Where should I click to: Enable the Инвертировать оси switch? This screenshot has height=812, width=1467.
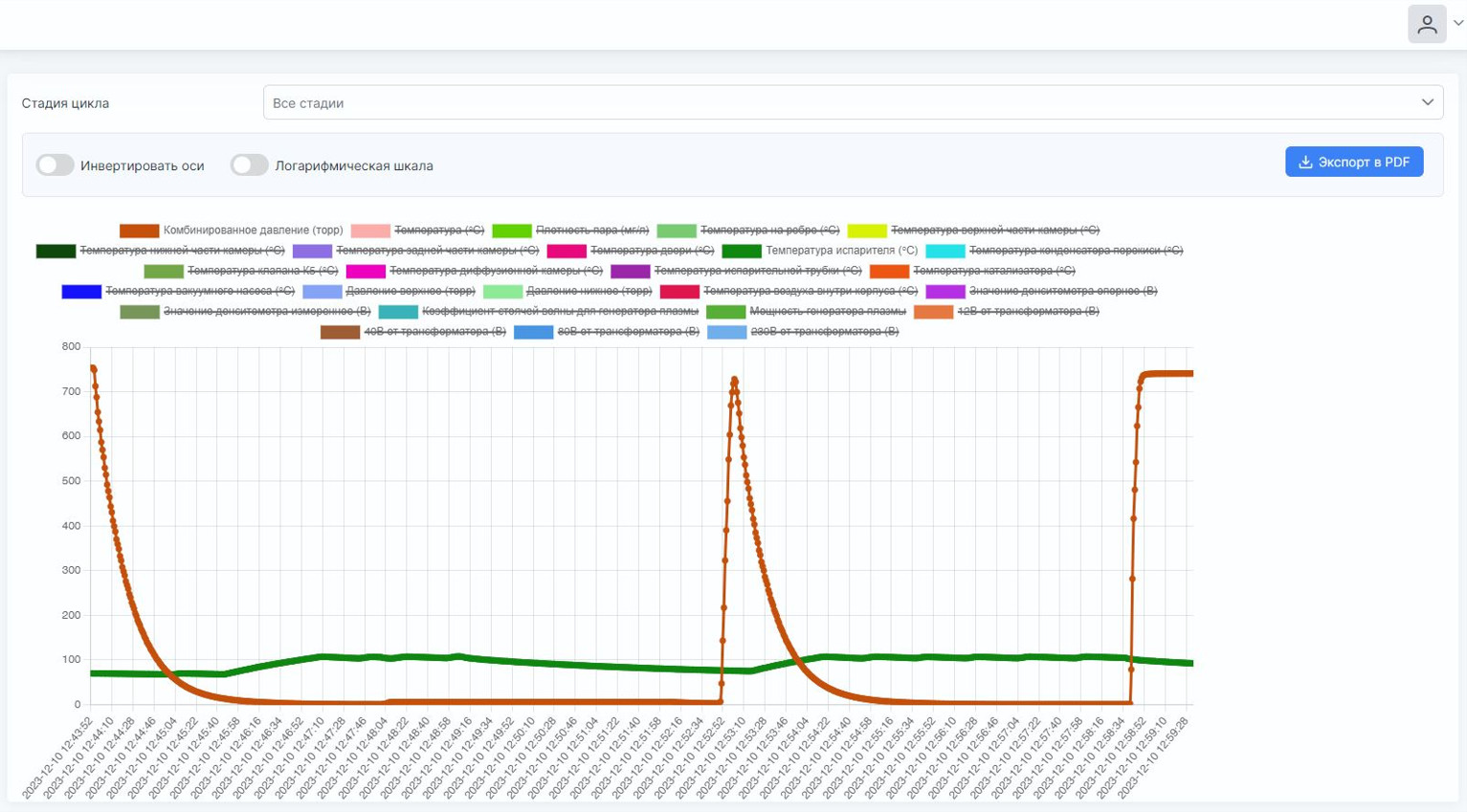point(56,165)
